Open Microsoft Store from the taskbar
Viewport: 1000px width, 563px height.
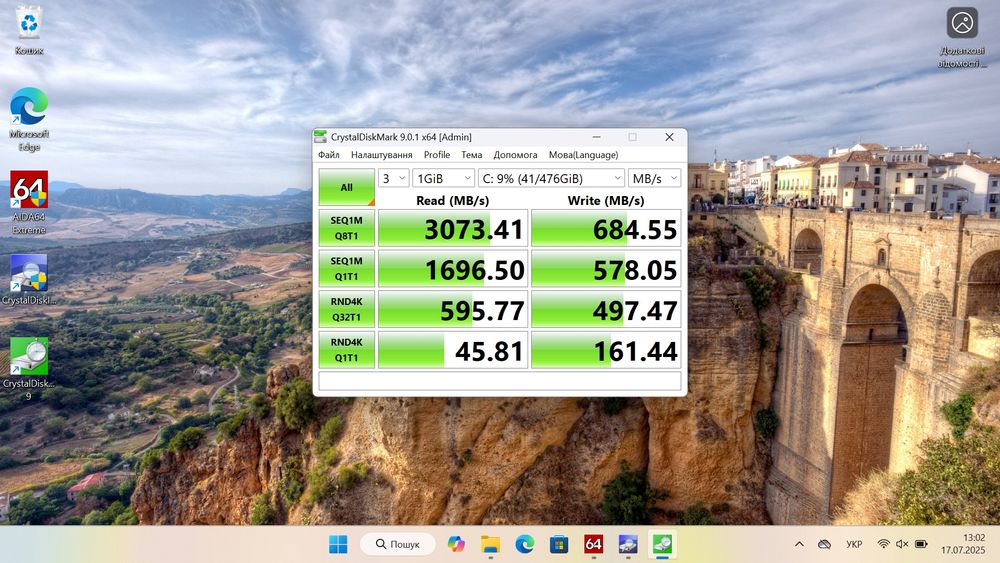point(559,544)
